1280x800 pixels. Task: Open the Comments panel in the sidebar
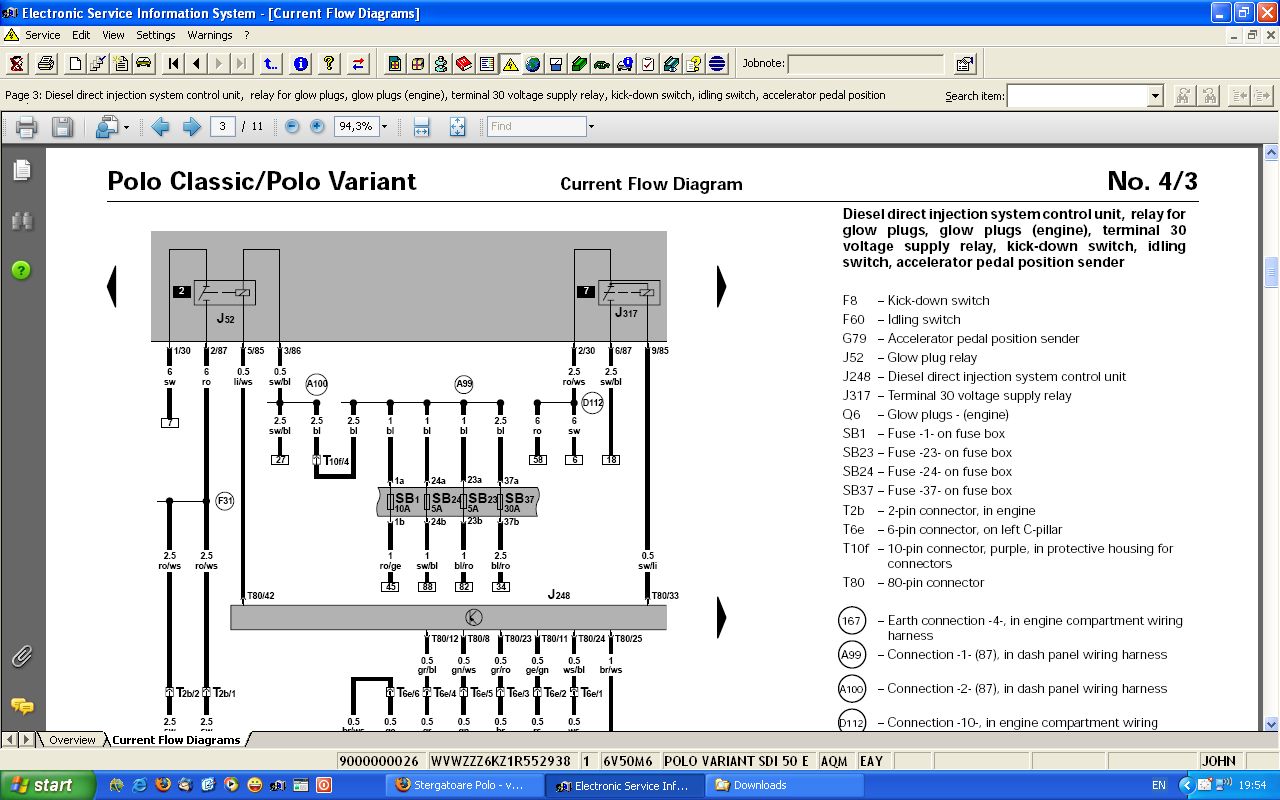[21, 707]
